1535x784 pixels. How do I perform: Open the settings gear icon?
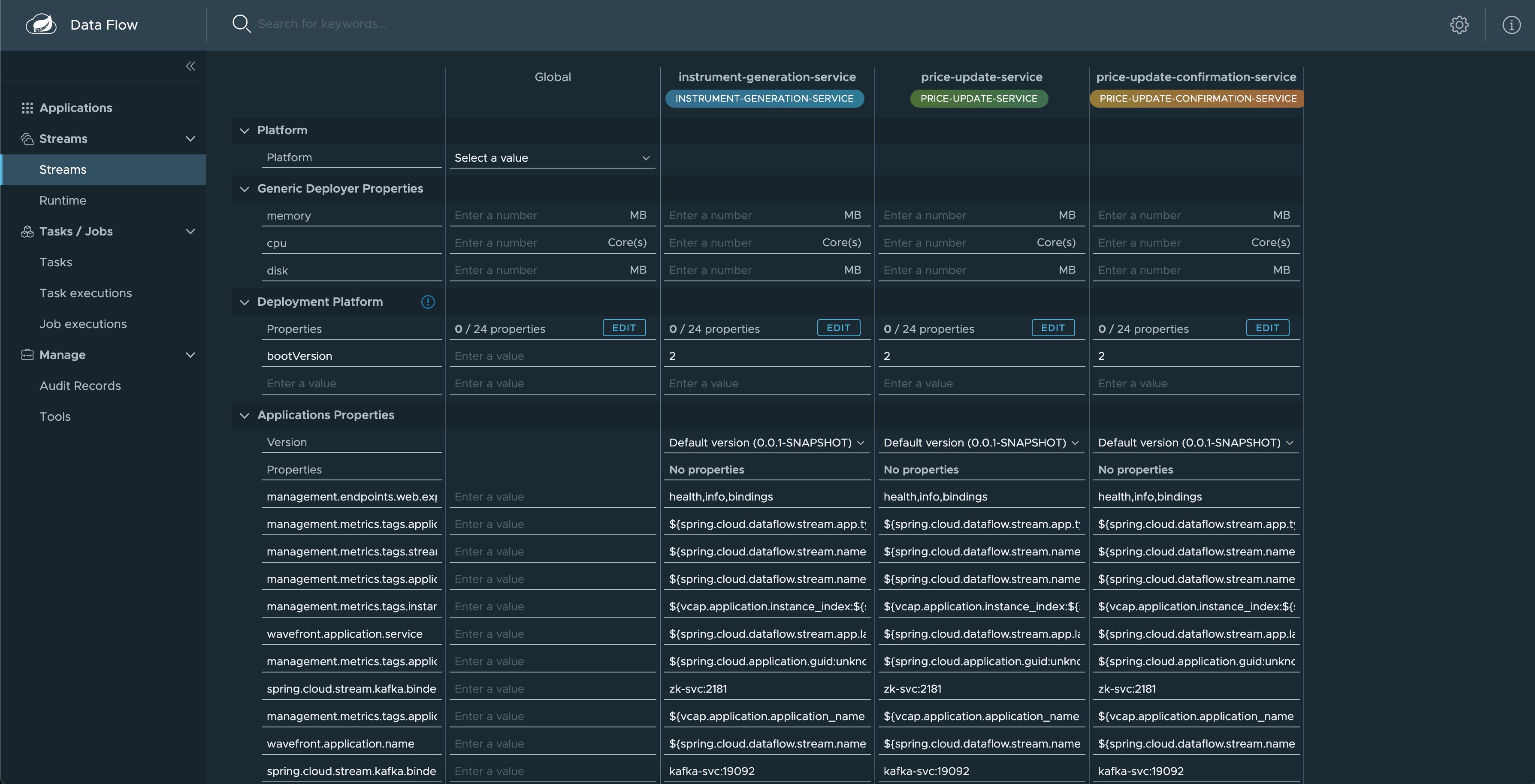pyautogui.click(x=1459, y=24)
